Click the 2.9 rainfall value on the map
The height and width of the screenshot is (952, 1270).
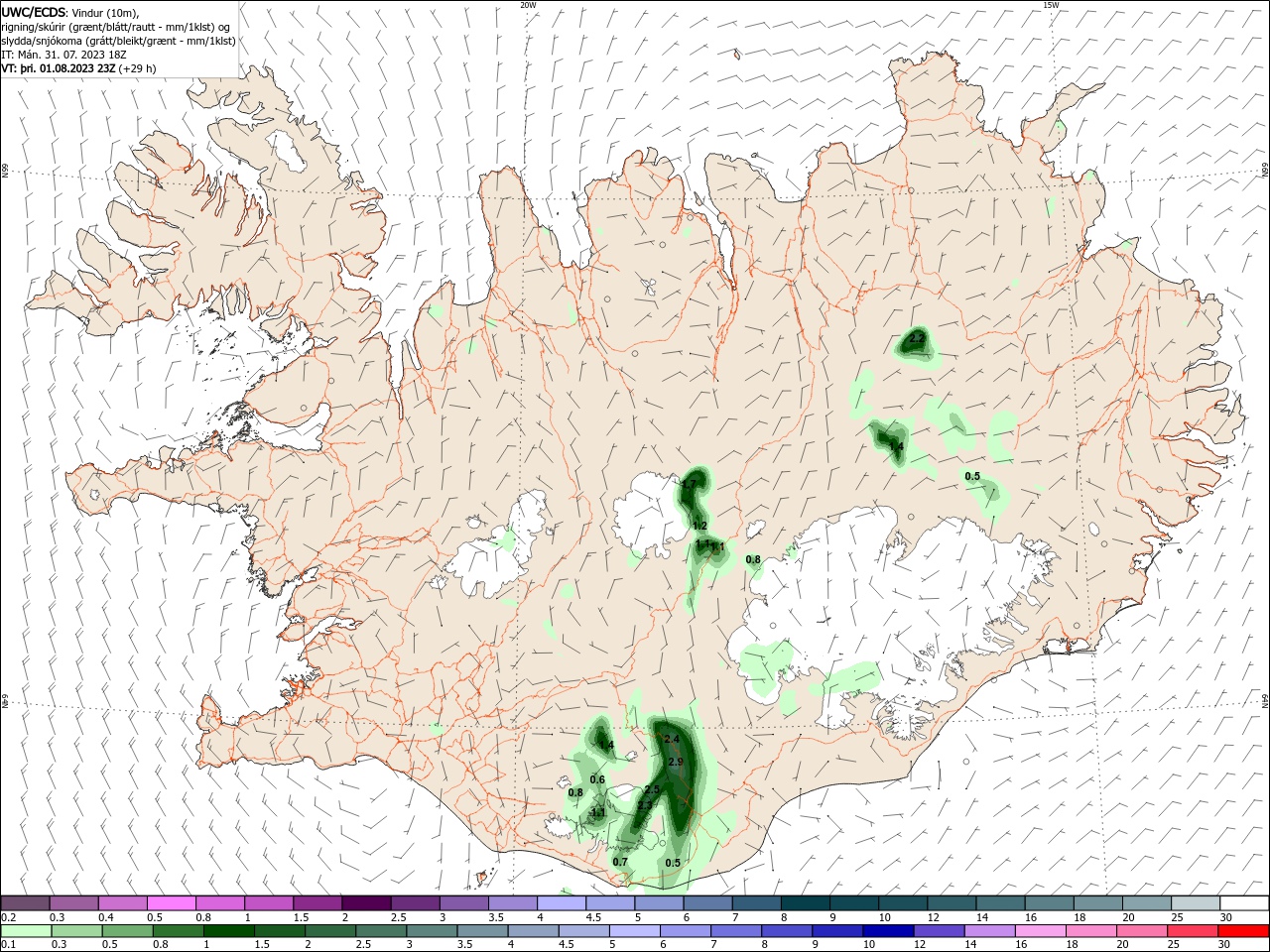point(676,762)
